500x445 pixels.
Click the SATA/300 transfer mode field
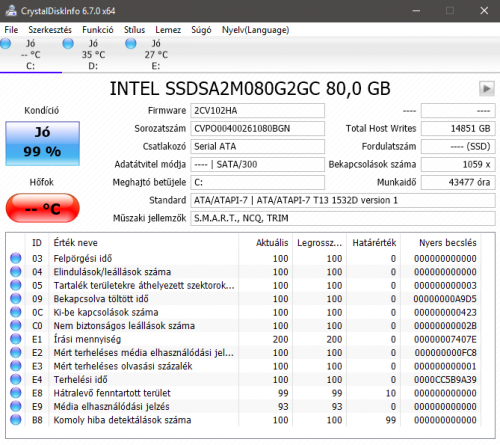(257, 165)
